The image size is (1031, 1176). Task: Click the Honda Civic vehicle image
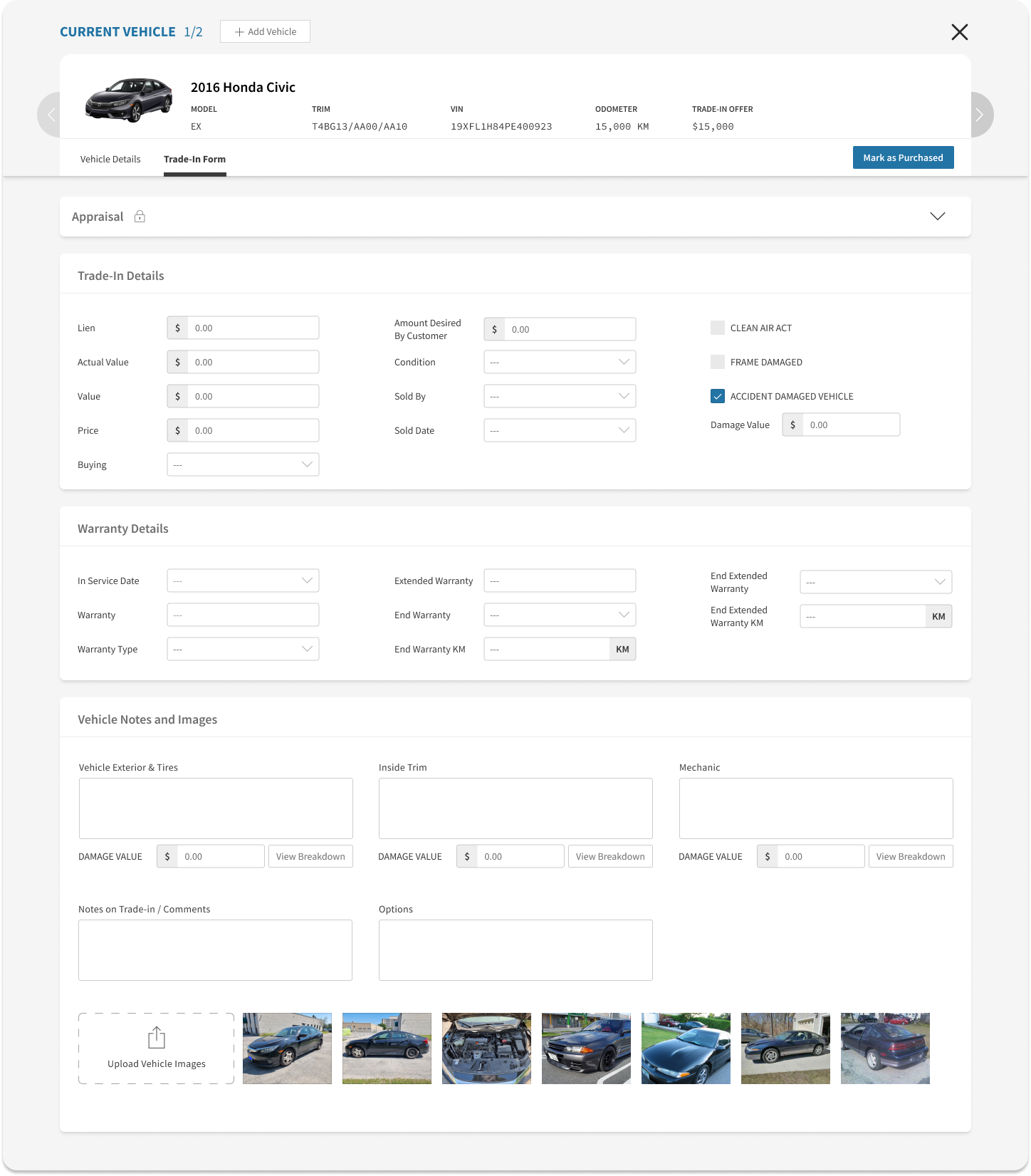click(x=129, y=100)
